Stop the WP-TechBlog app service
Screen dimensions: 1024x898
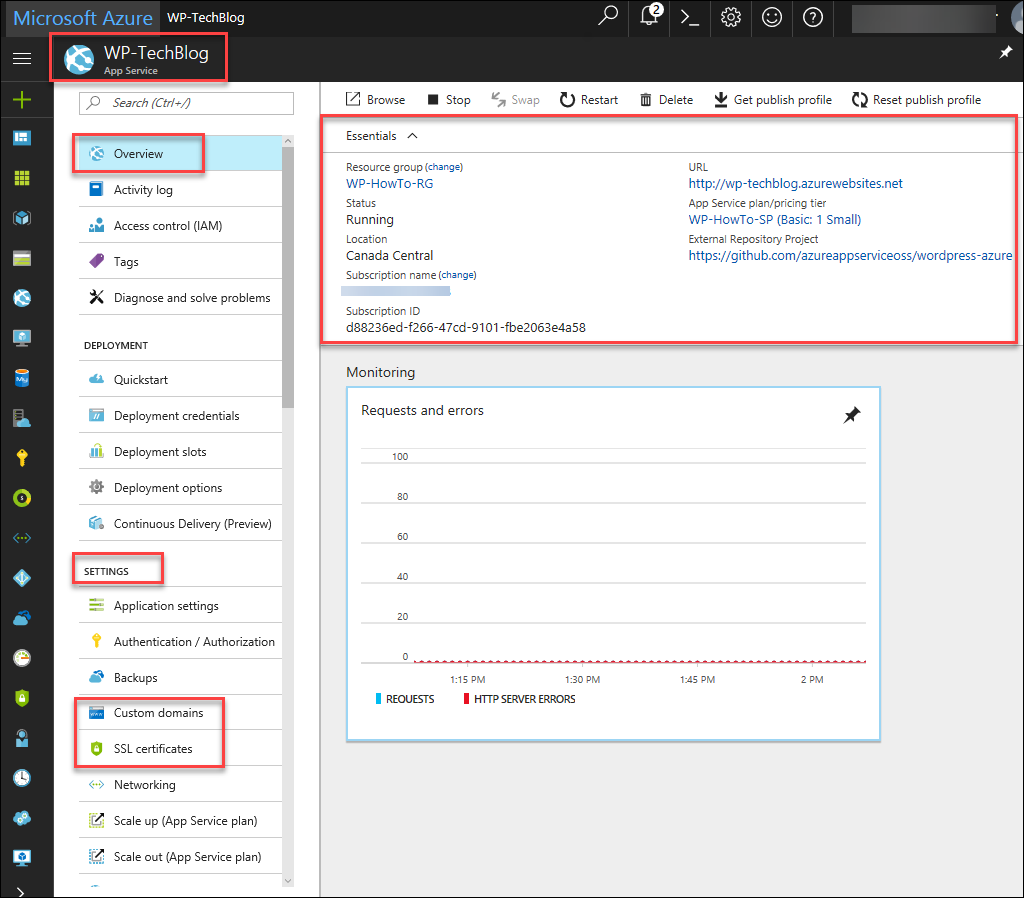point(449,99)
